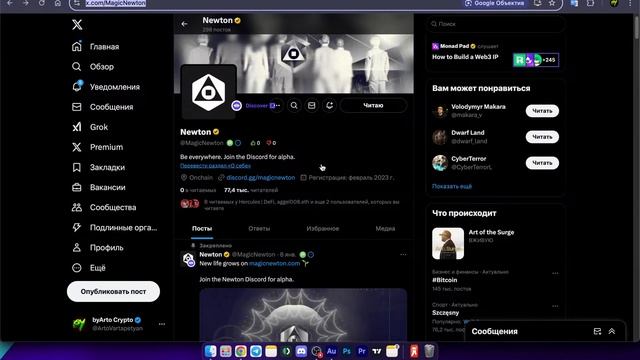Open discord.gg/magicnewton link
The height and width of the screenshot is (360, 640).
[260, 178]
